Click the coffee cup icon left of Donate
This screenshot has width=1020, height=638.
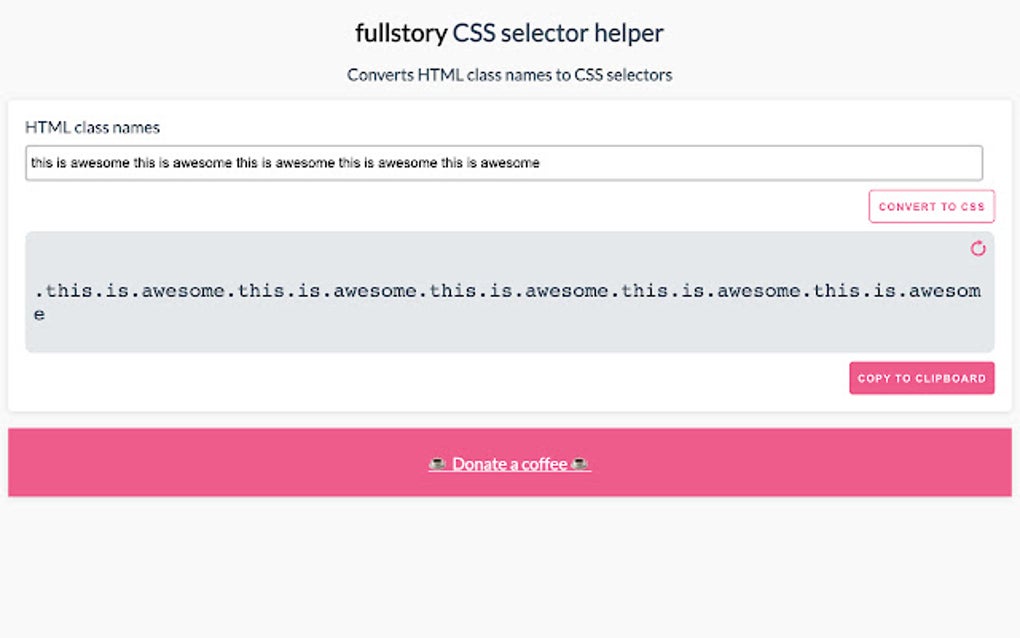coord(437,464)
